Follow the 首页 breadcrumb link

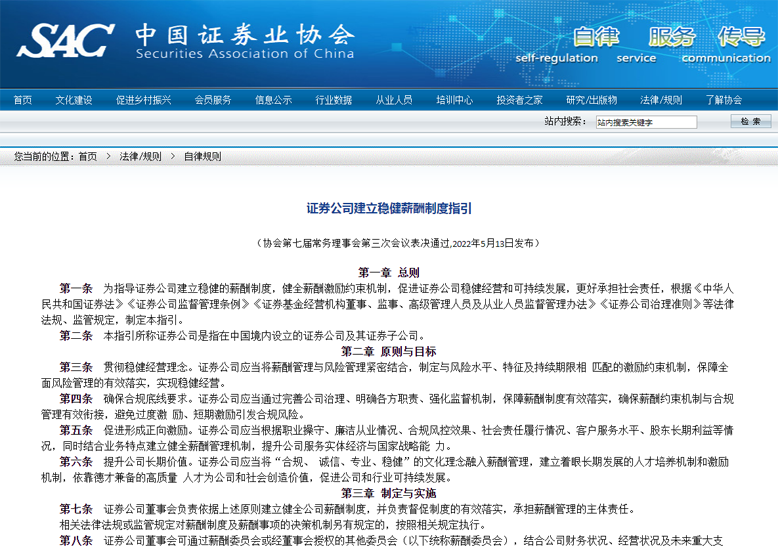click(88, 157)
